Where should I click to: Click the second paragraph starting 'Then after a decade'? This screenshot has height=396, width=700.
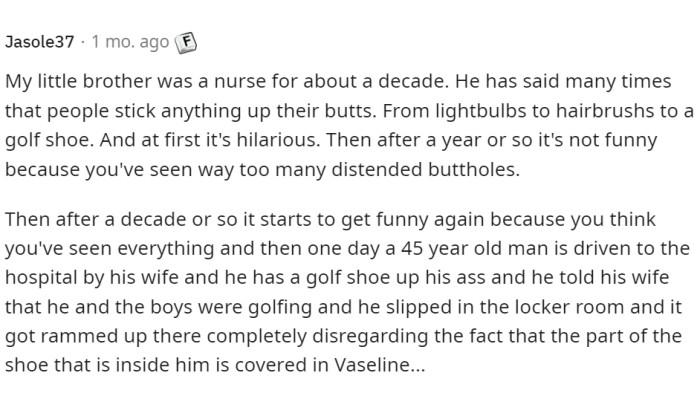[x=348, y=292]
